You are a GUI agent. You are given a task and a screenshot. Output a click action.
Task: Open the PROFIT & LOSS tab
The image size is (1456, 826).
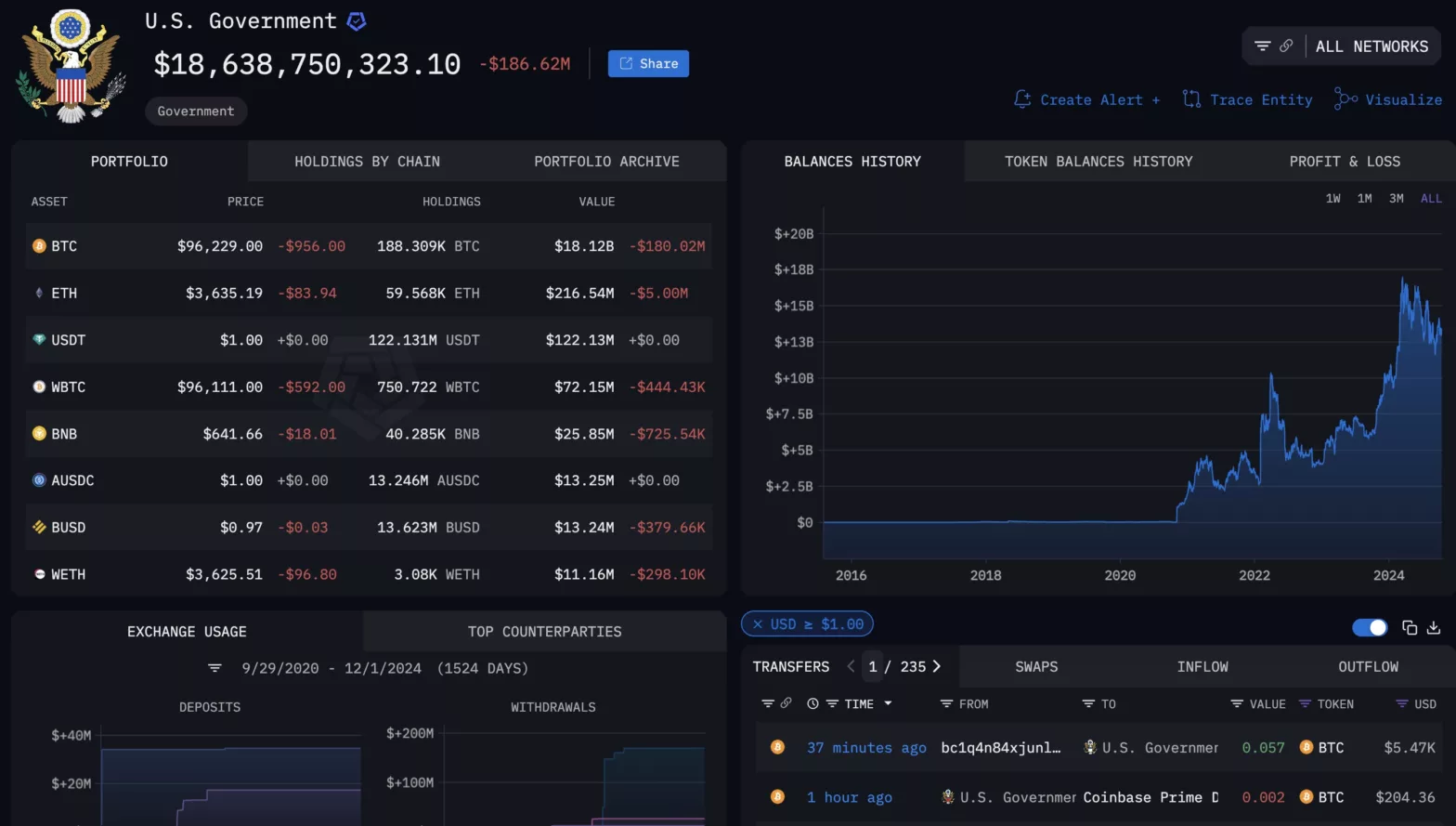tap(1345, 161)
